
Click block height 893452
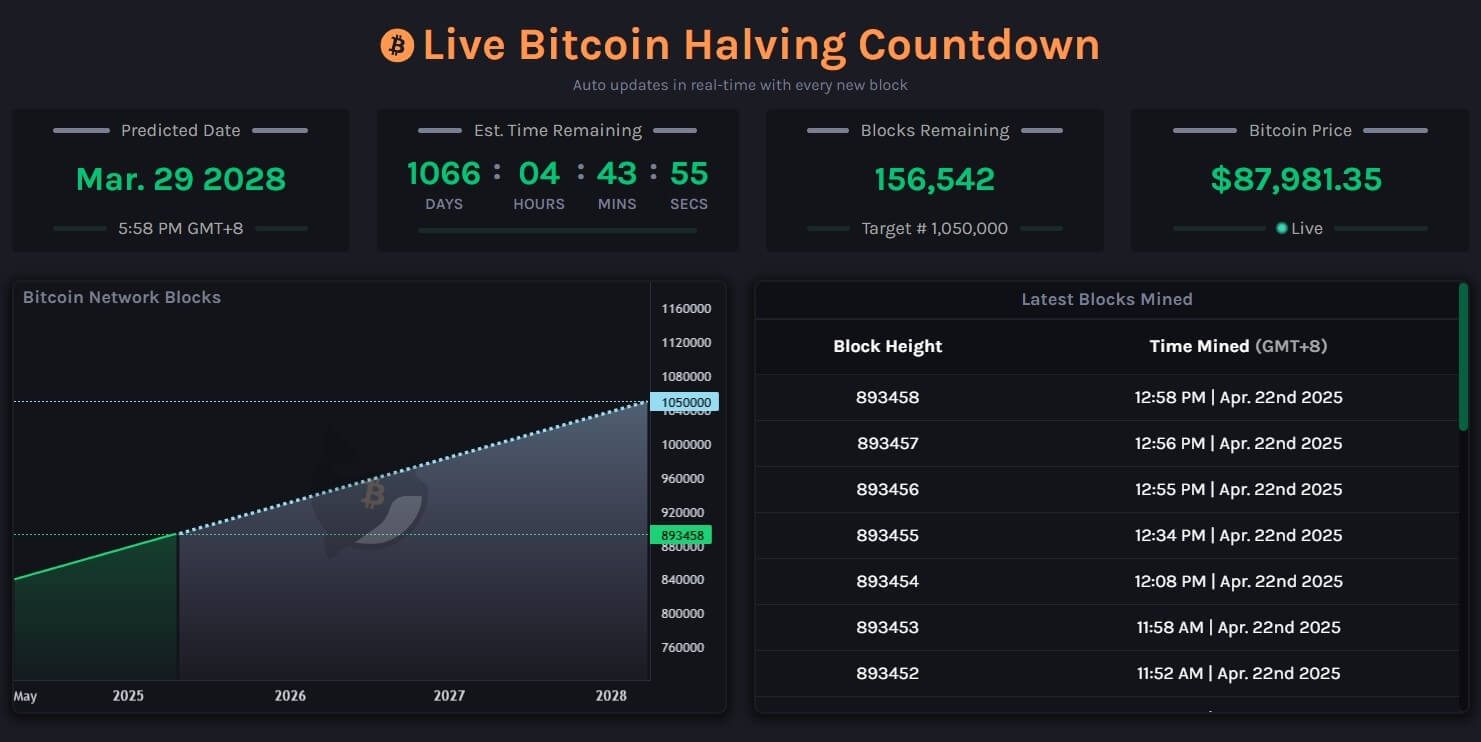(887, 673)
